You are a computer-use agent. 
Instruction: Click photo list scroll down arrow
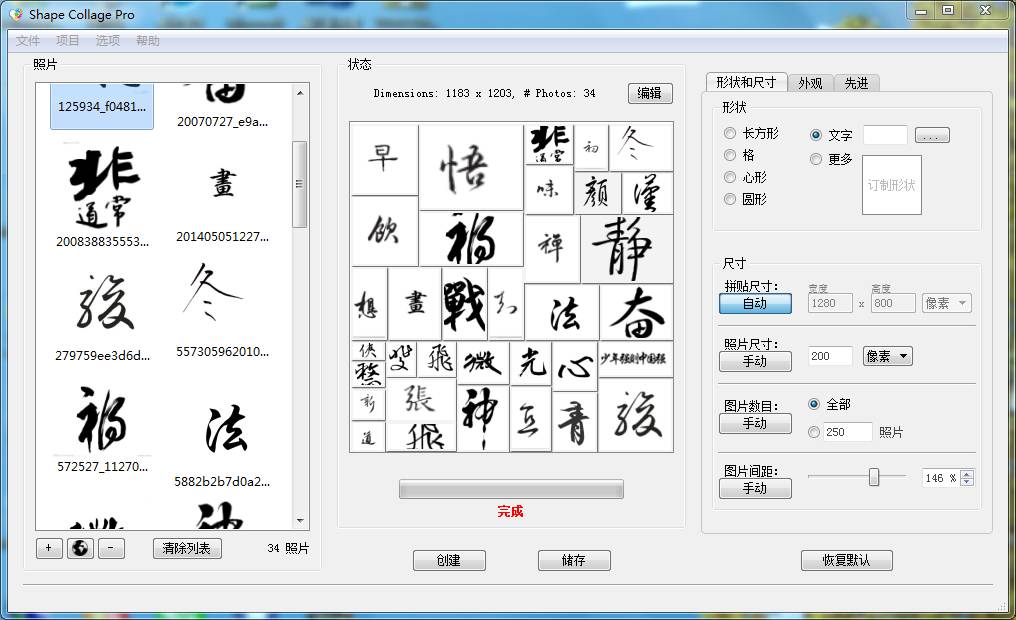[x=300, y=521]
